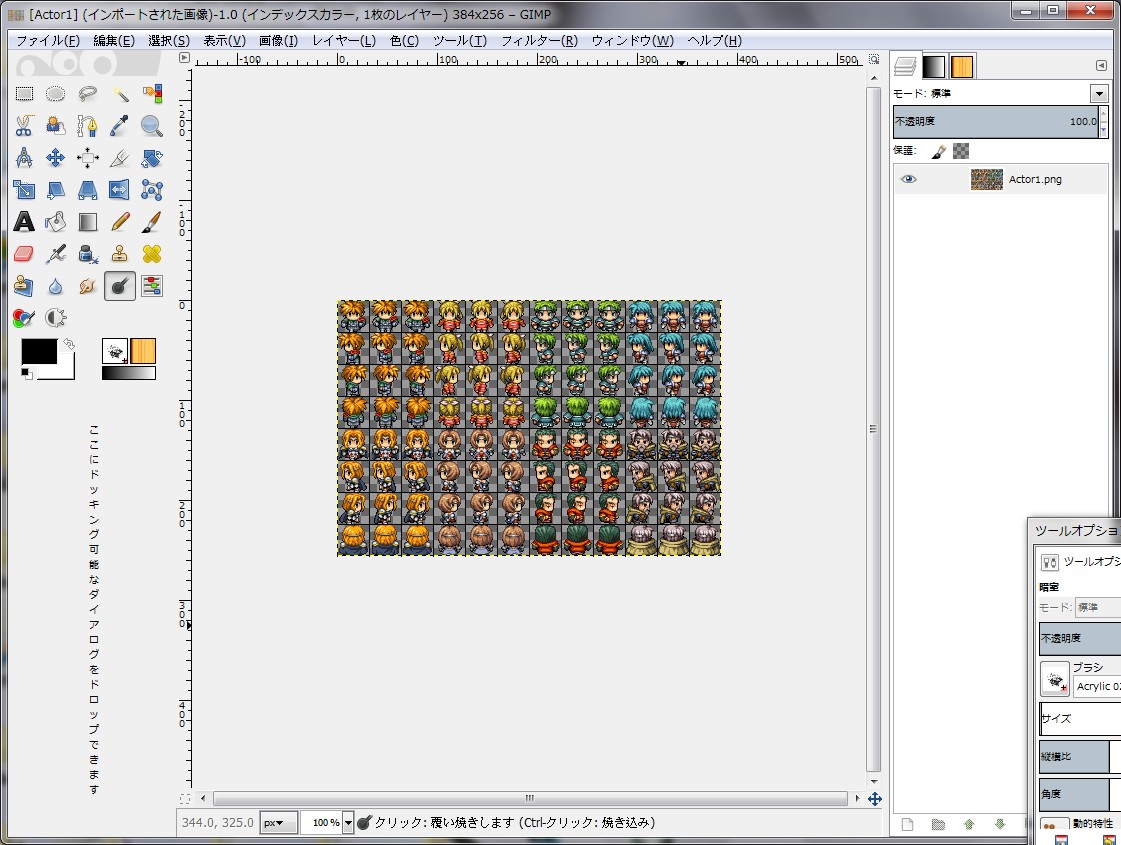This screenshot has height=845, width=1121.
Task: Select the Cage Transform tool
Action: (152, 190)
